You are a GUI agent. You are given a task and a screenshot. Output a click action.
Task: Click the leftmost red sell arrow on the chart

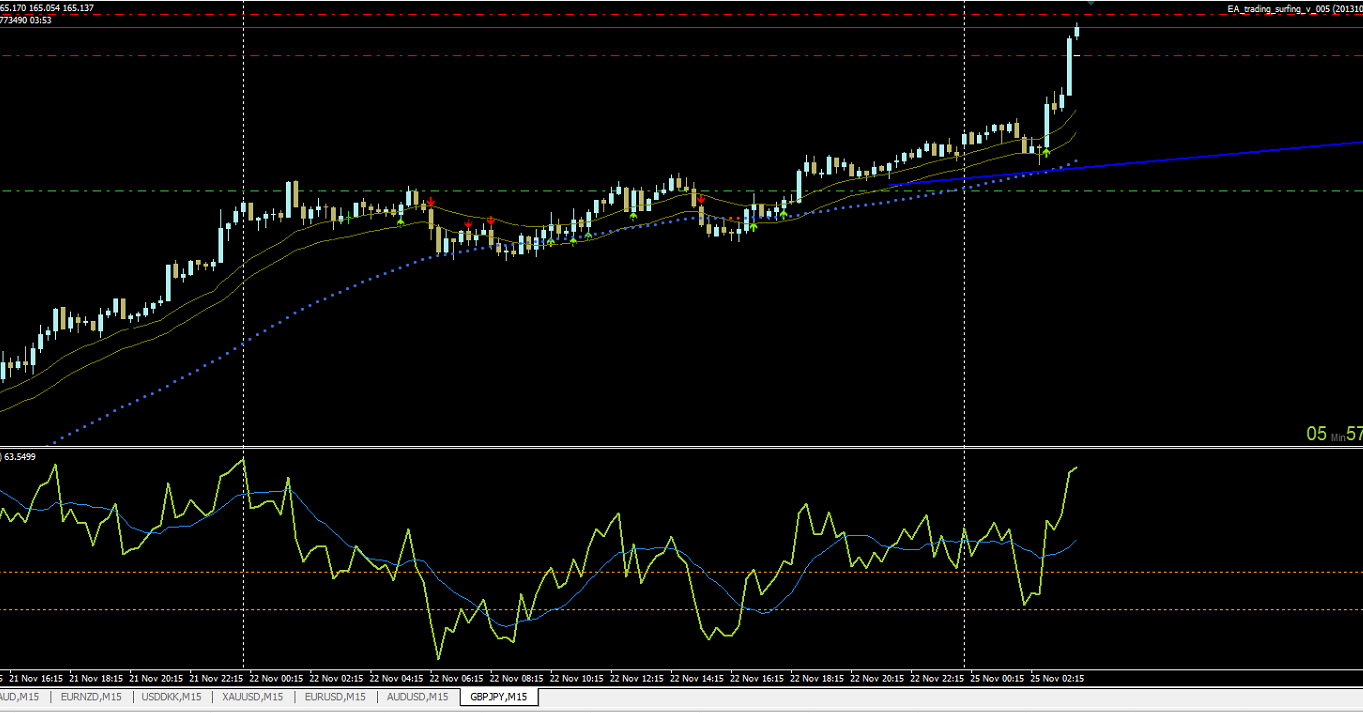click(431, 203)
